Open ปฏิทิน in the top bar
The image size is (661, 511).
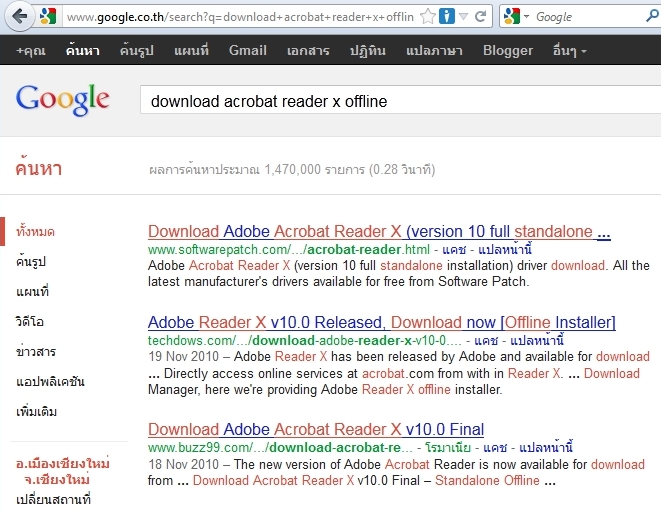(x=368, y=51)
